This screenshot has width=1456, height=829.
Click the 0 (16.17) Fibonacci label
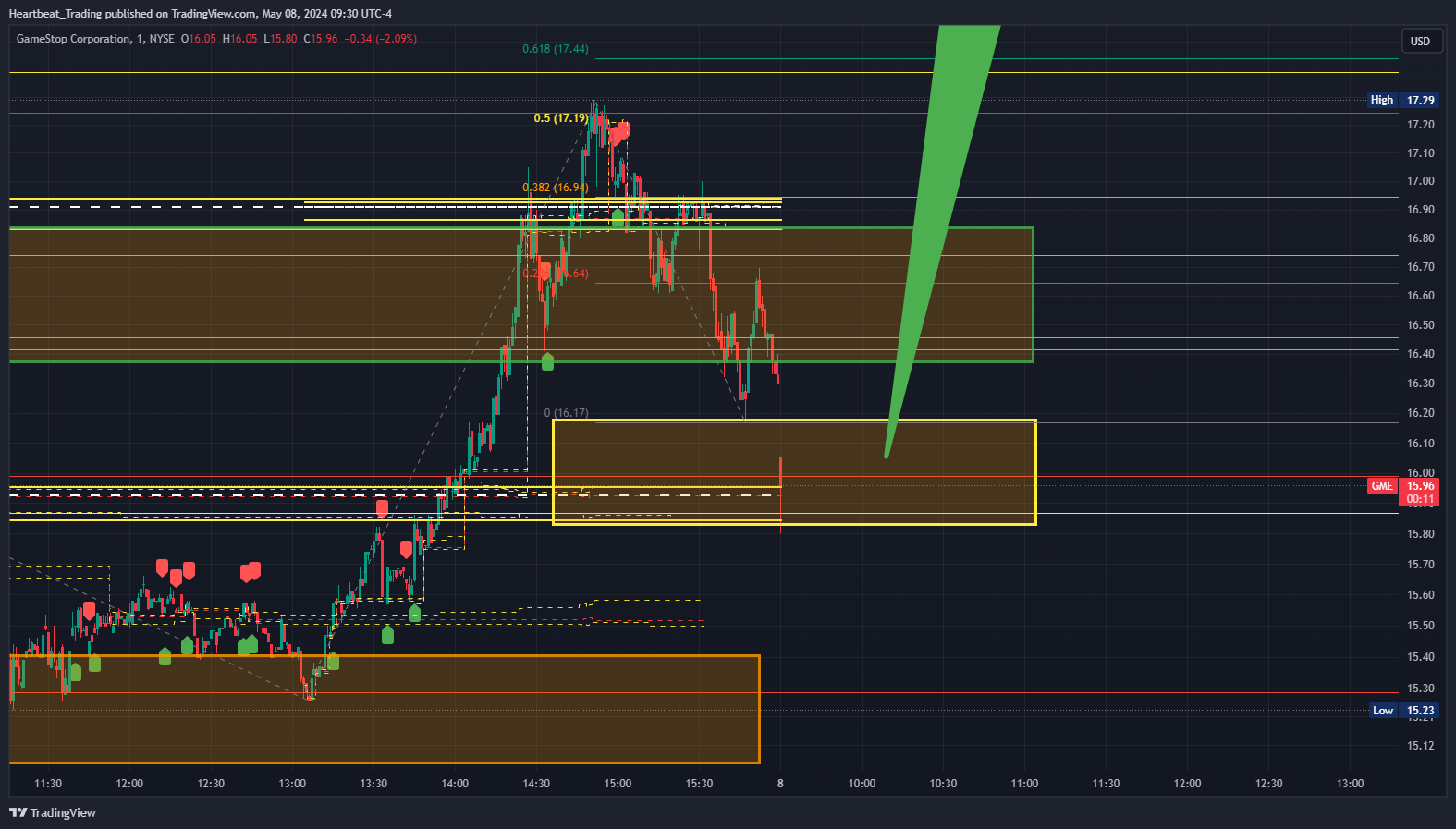(x=567, y=413)
